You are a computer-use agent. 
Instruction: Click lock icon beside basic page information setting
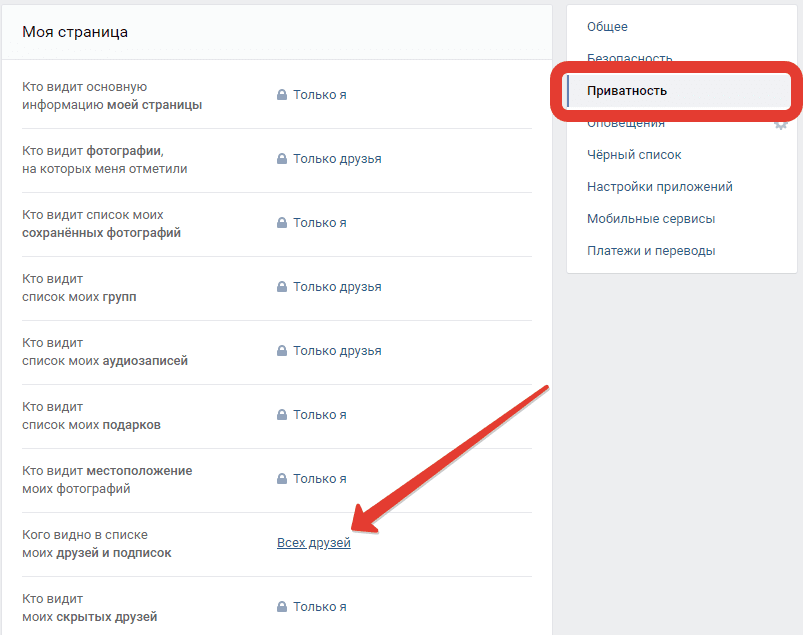(x=282, y=95)
